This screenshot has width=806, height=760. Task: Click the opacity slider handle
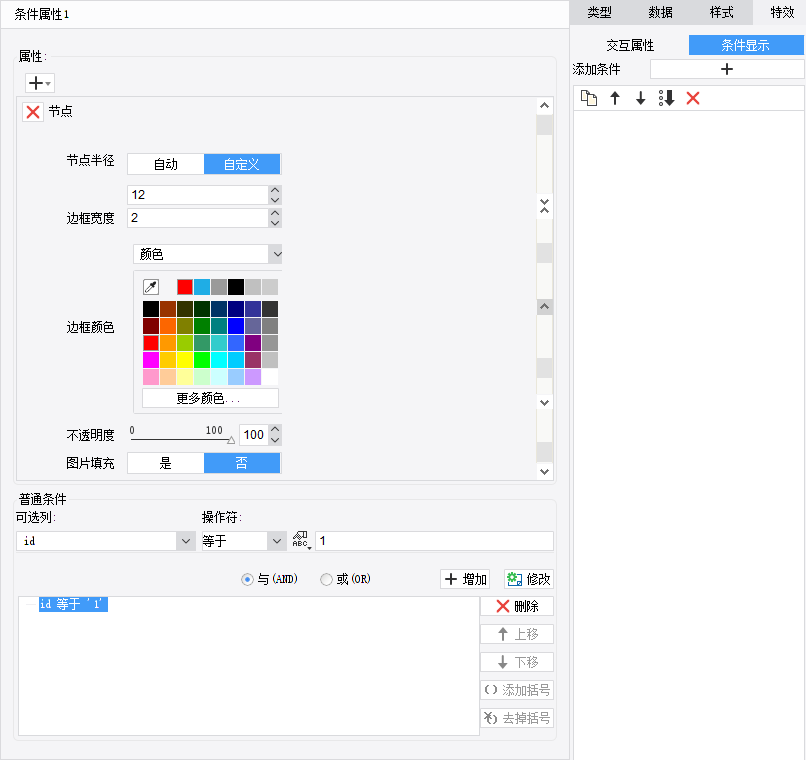point(231,440)
